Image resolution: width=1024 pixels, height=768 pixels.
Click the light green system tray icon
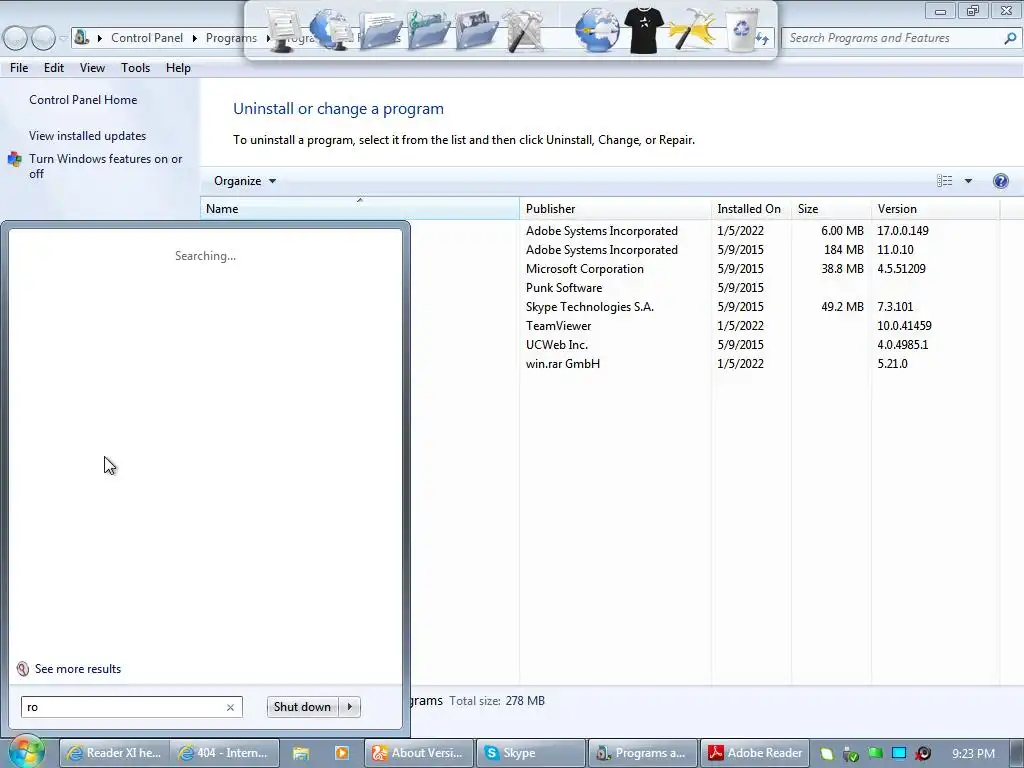pos(827,754)
